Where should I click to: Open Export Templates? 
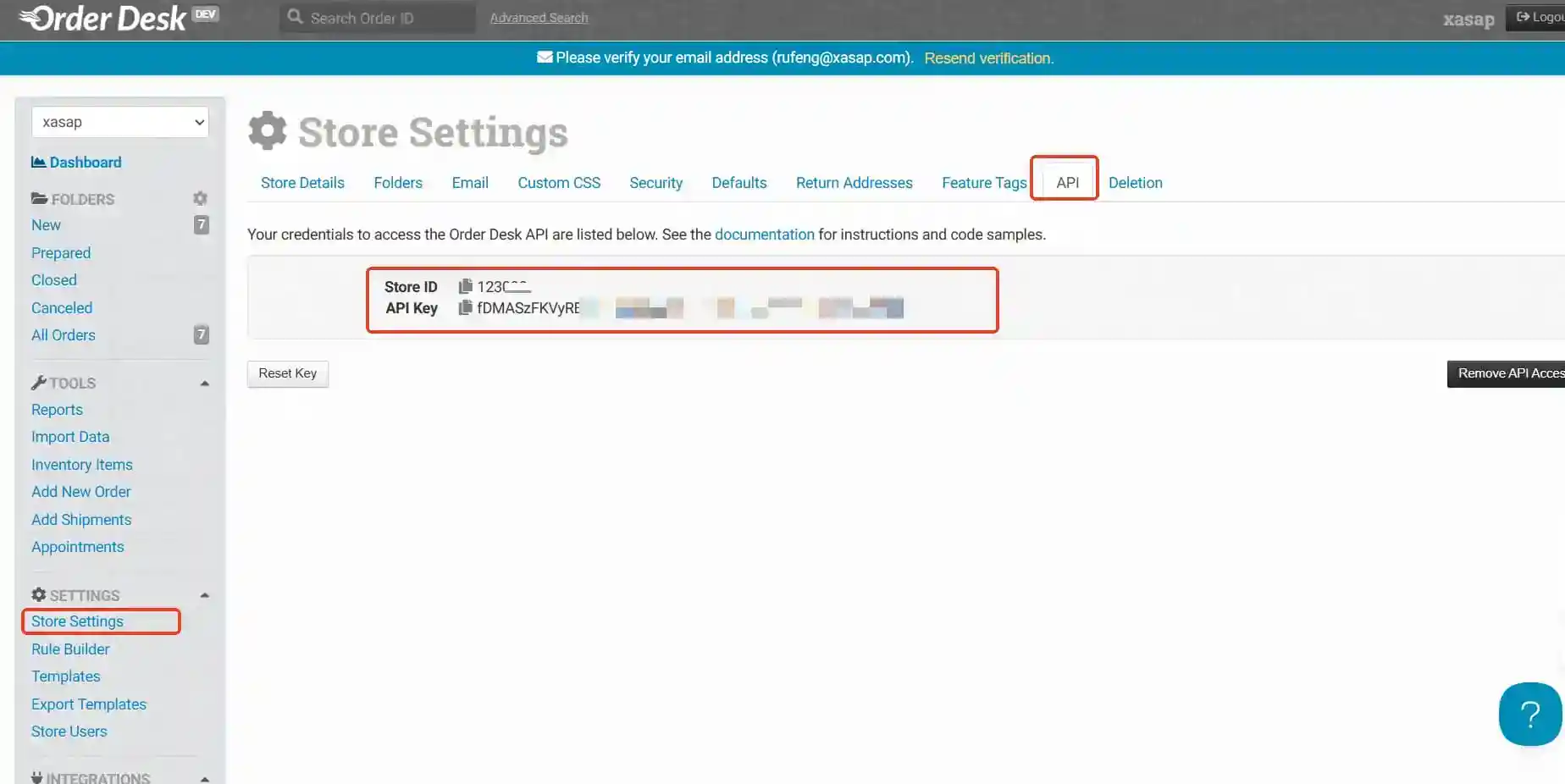pyautogui.click(x=89, y=704)
